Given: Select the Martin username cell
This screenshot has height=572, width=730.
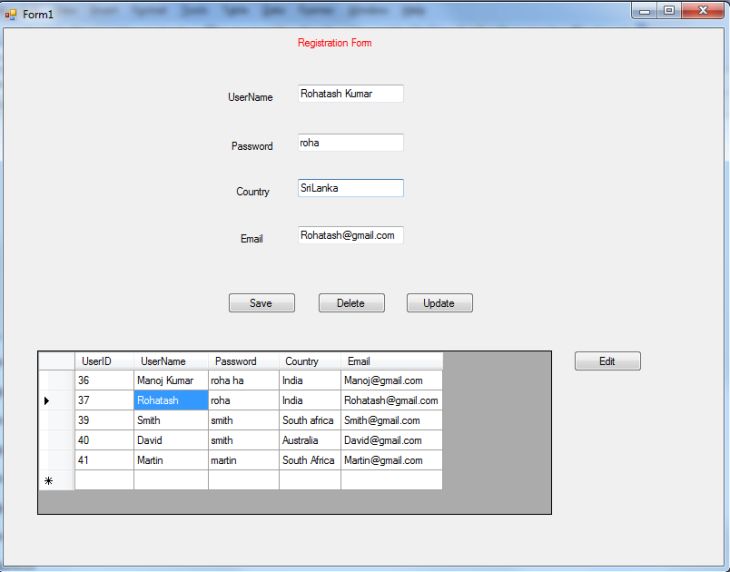Looking at the screenshot, I should pyautogui.click(x=171, y=460).
